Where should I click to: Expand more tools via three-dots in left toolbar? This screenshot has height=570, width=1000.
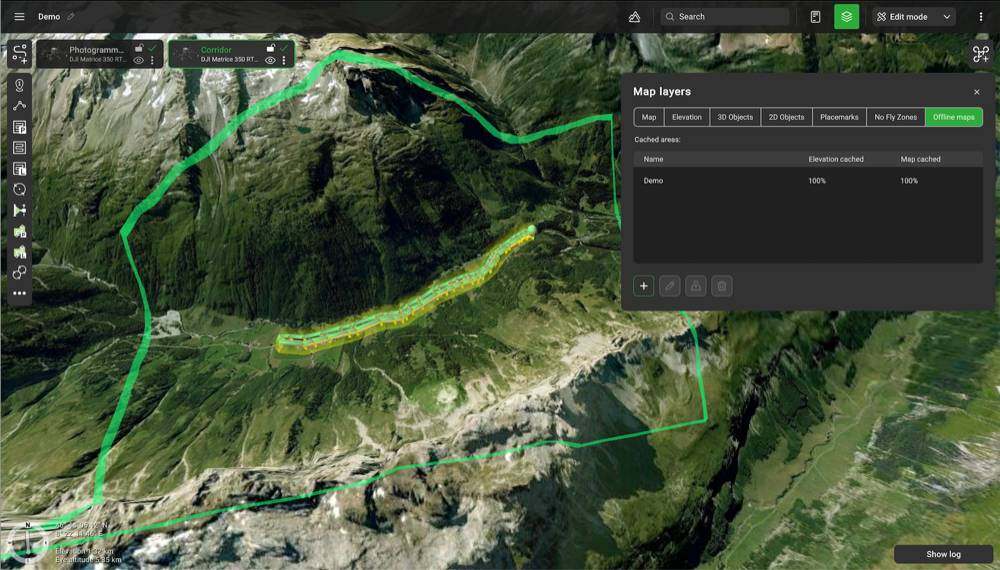[19, 293]
